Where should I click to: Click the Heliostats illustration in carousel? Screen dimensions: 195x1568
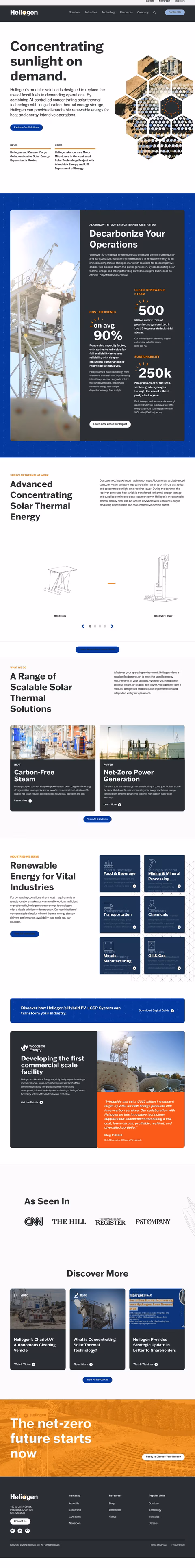tap(60, 580)
